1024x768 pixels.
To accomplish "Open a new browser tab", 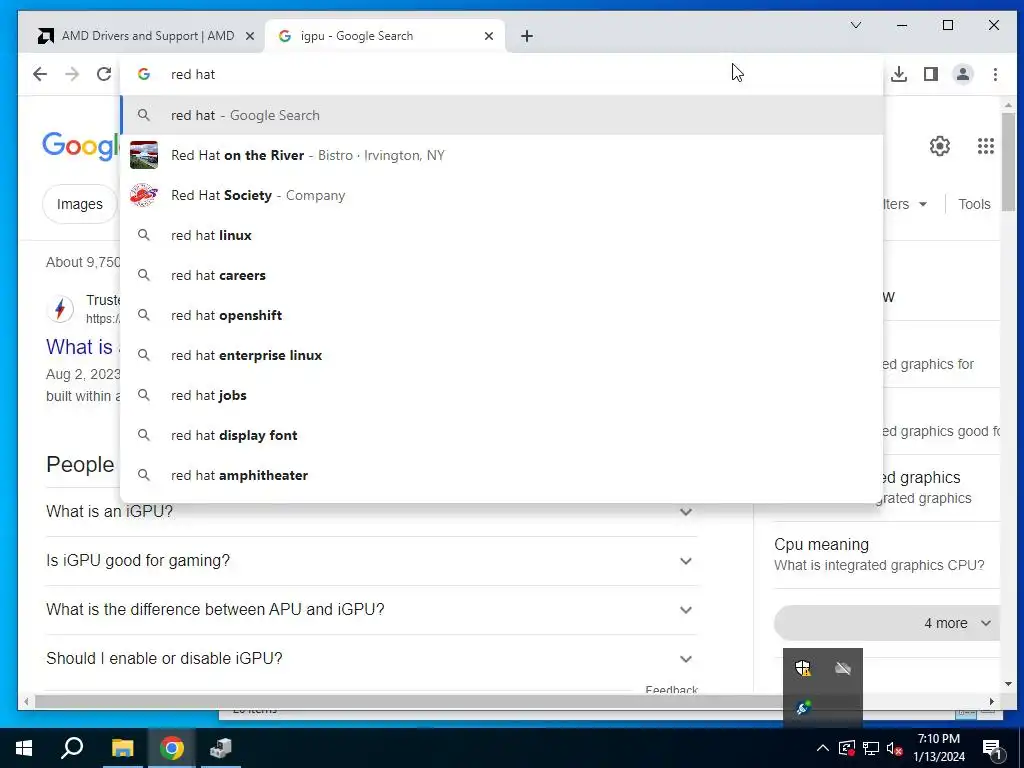I will (526, 36).
